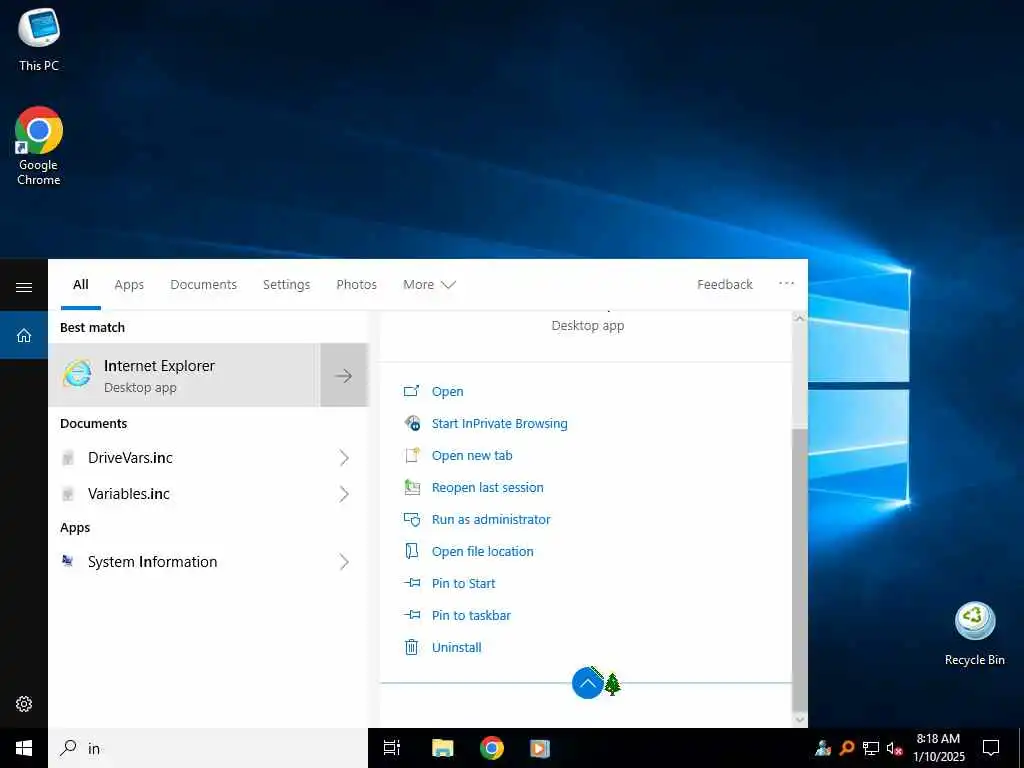This screenshot has width=1024, height=768.
Task: Collapse the actions list with up chevron
Action: tap(587, 683)
